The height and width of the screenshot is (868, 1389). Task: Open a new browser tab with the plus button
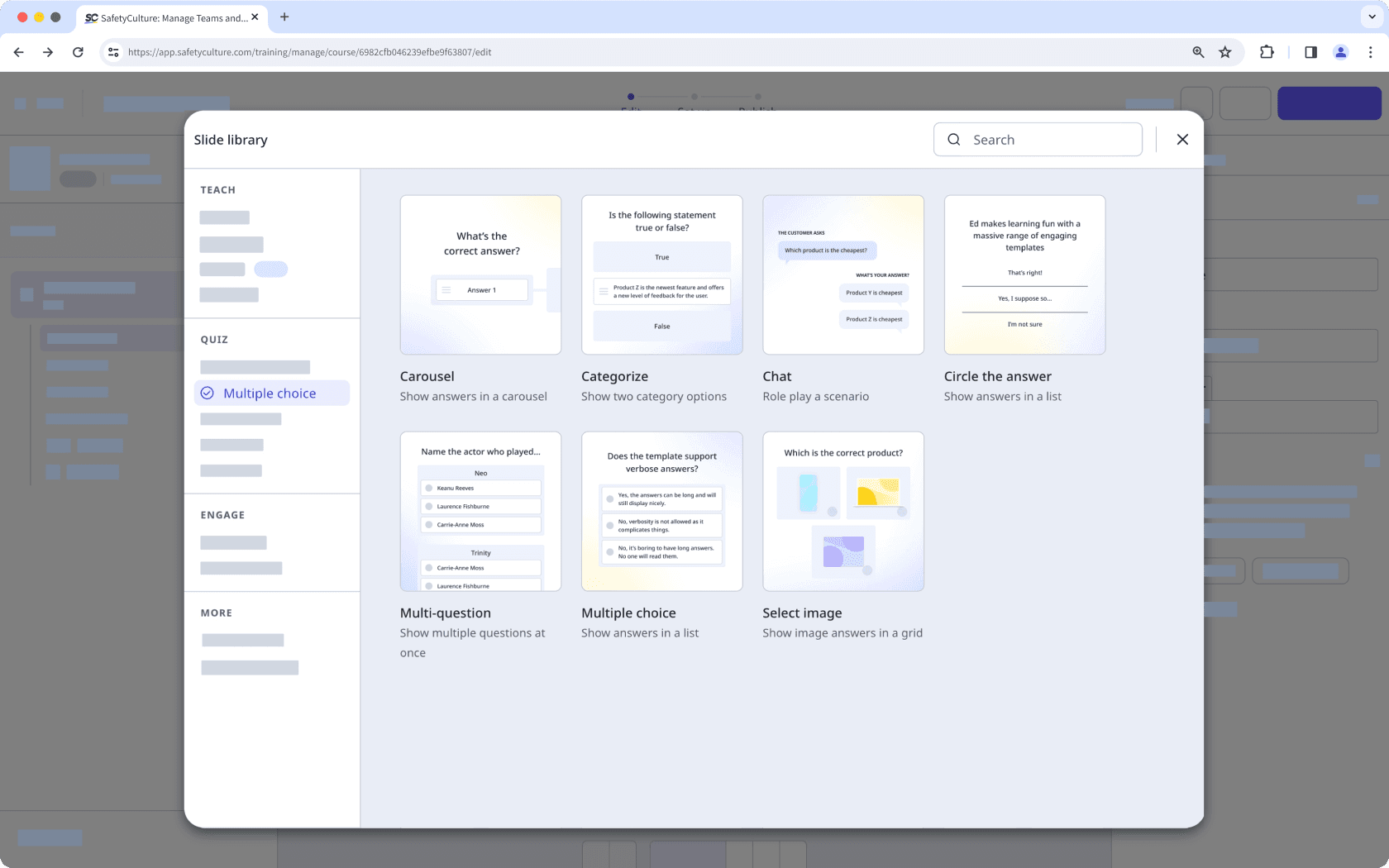pos(284,17)
